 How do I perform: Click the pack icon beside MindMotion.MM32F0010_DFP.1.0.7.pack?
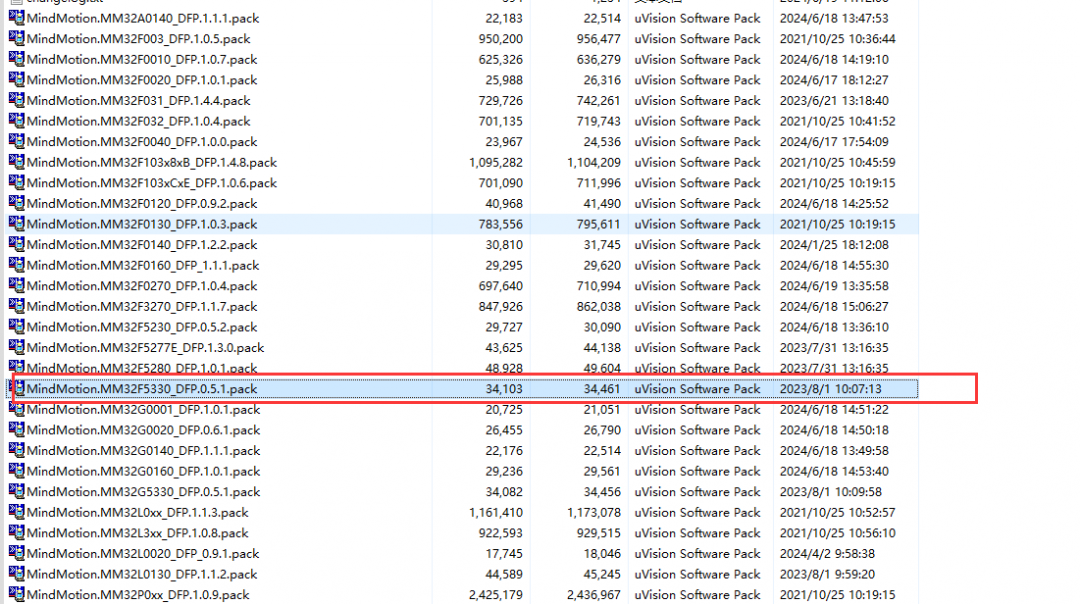click(x=17, y=59)
